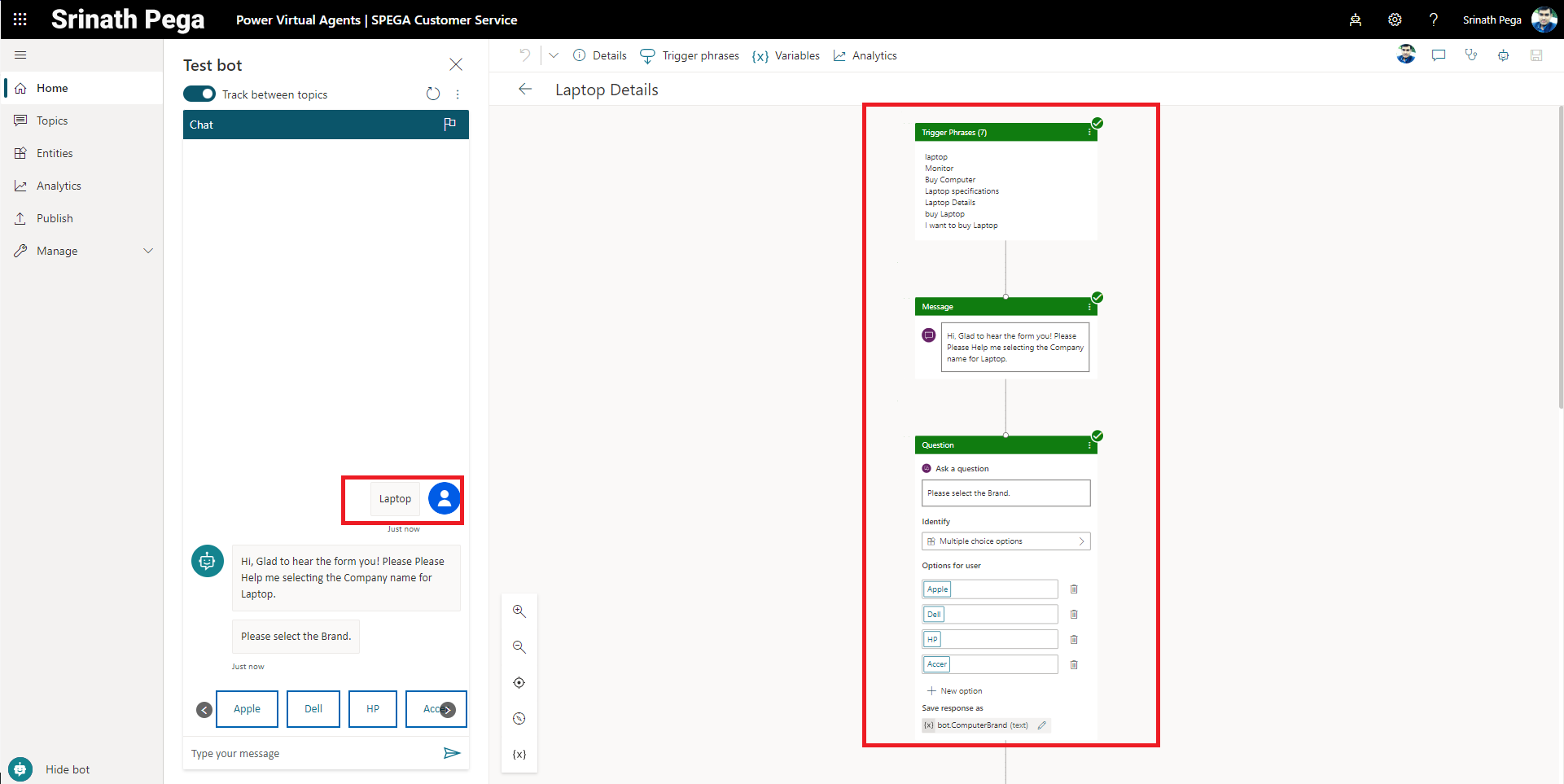
Task: Reset the test bot conversation
Action: [x=433, y=94]
